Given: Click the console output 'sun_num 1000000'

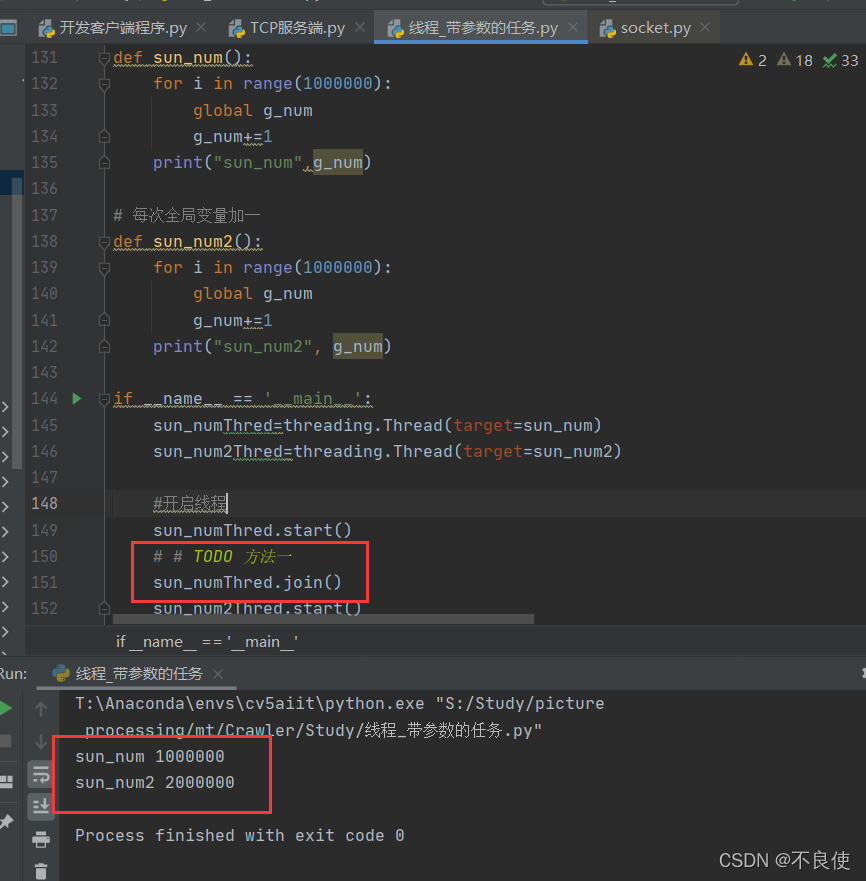Looking at the screenshot, I should pos(150,756).
